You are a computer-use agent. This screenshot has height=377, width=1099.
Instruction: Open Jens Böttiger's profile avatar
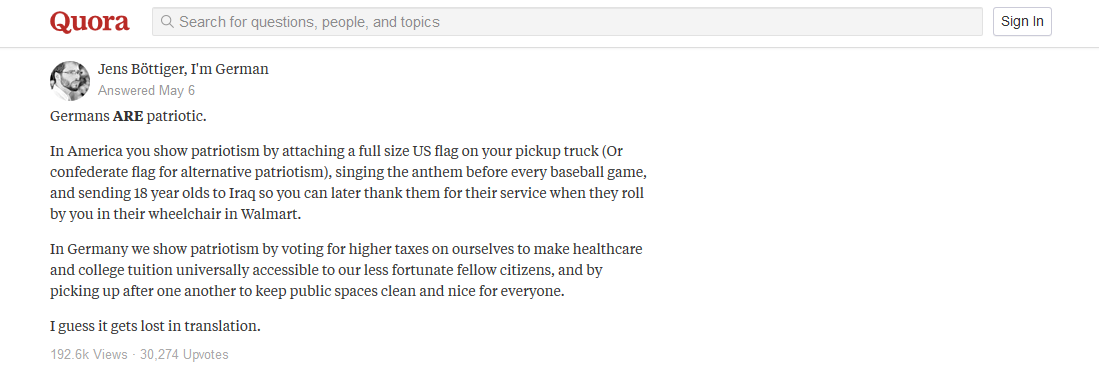(70, 81)
